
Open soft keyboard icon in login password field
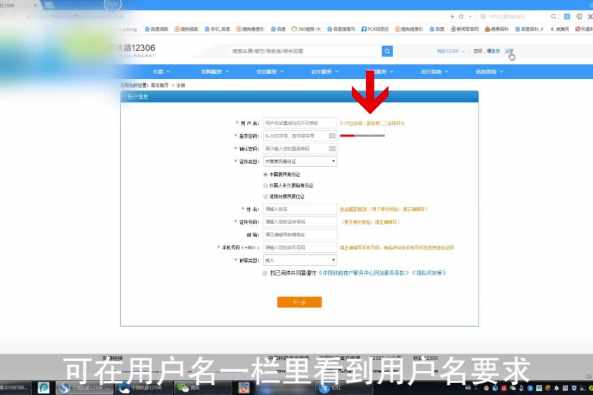pos(332,136)
